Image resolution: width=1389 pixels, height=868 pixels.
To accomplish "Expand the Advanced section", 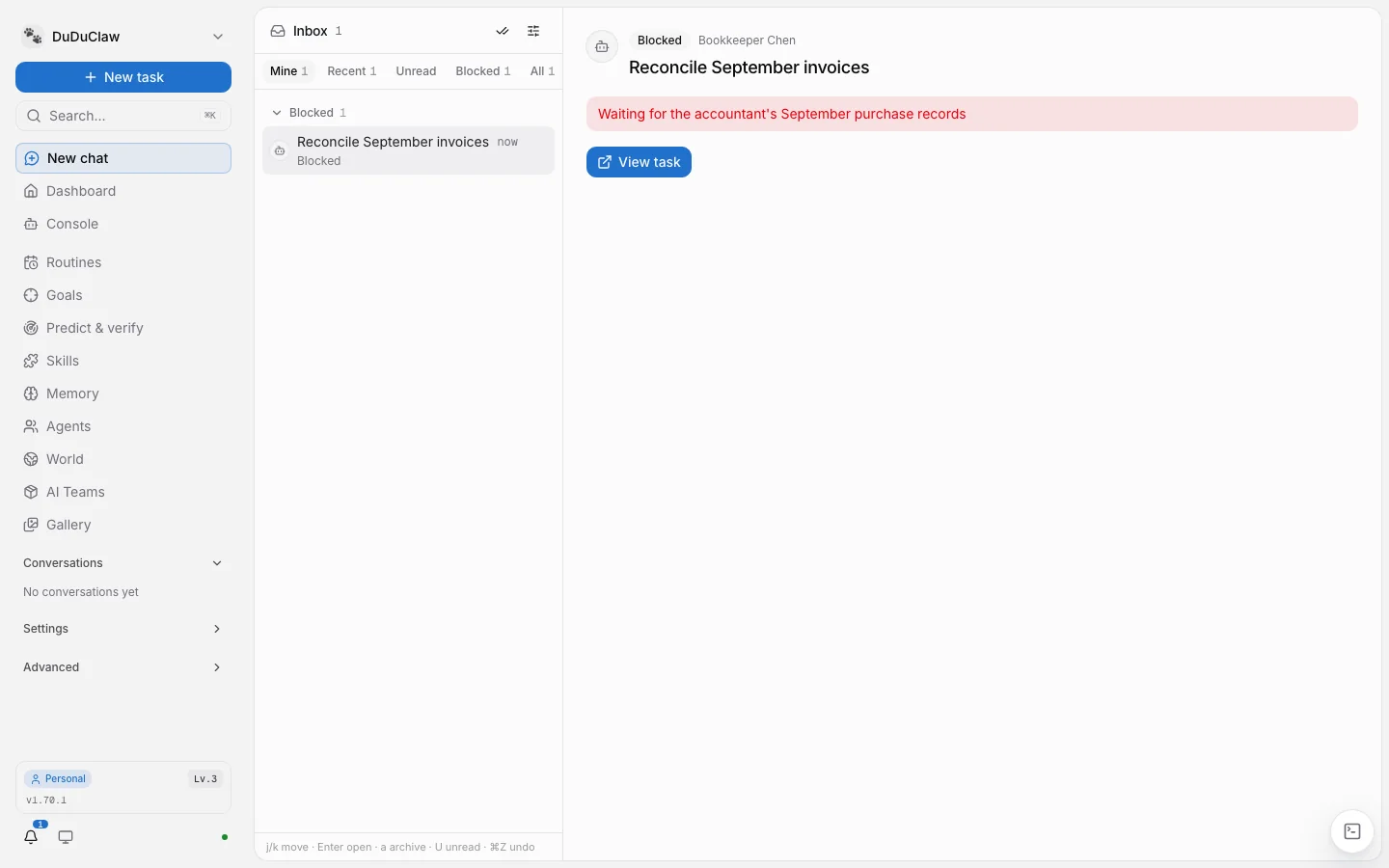I will tap(123, 667).
